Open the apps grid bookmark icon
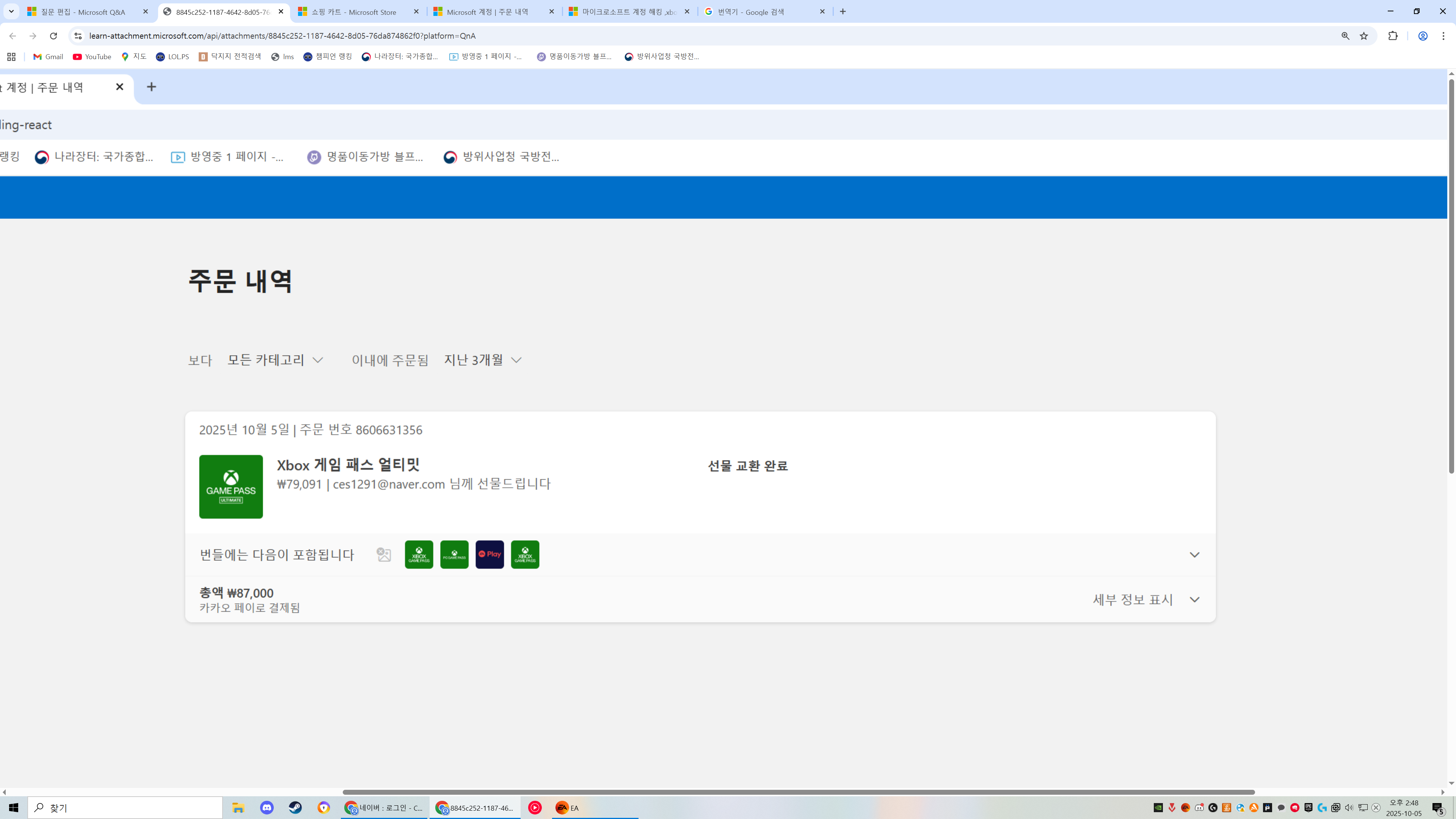This screenshot has height=819, width=1456. 11,56
